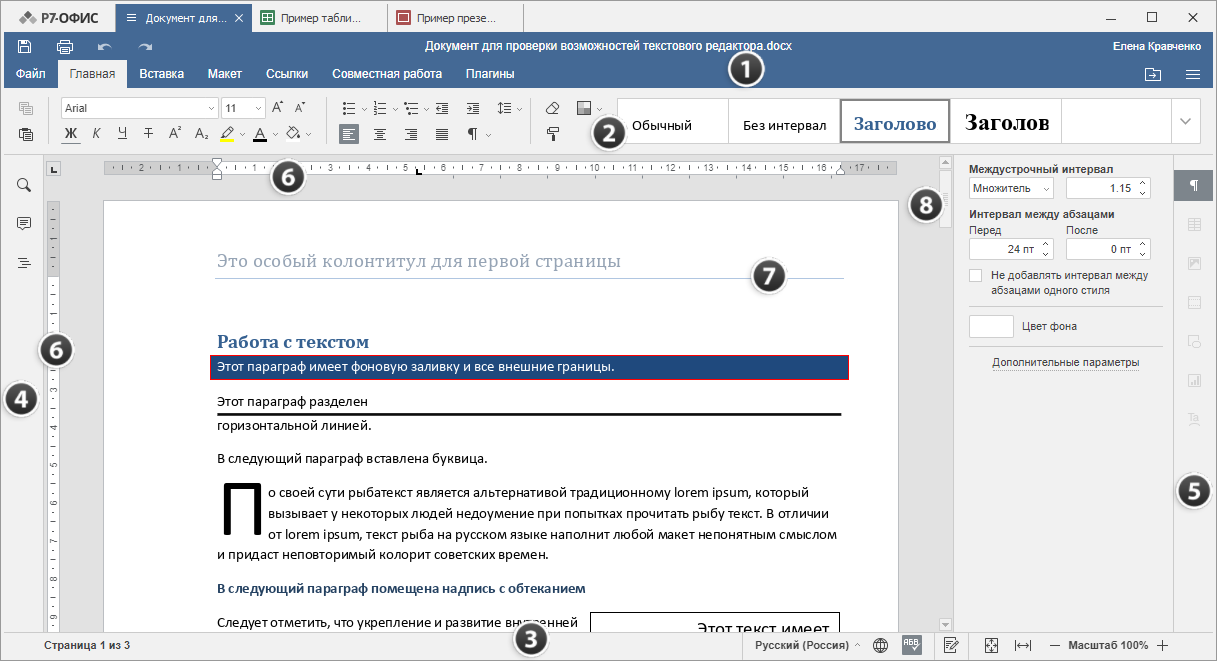Fit the page to window using the status bar icon
This screenshot has width=1217, height=661.
point(991,646)
